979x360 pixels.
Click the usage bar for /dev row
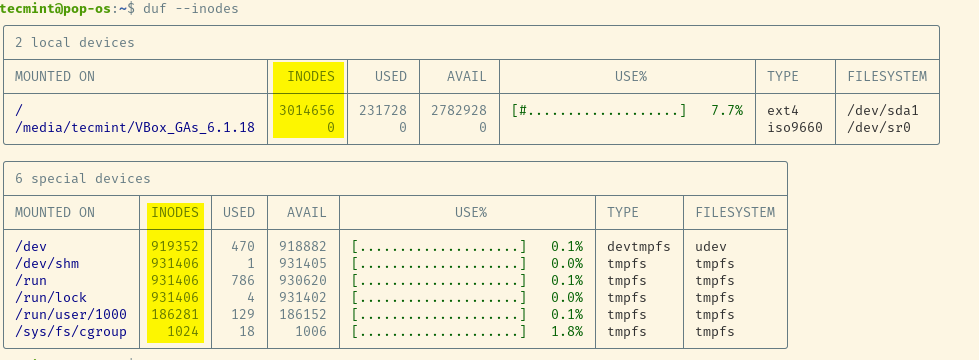click(439, 246)
